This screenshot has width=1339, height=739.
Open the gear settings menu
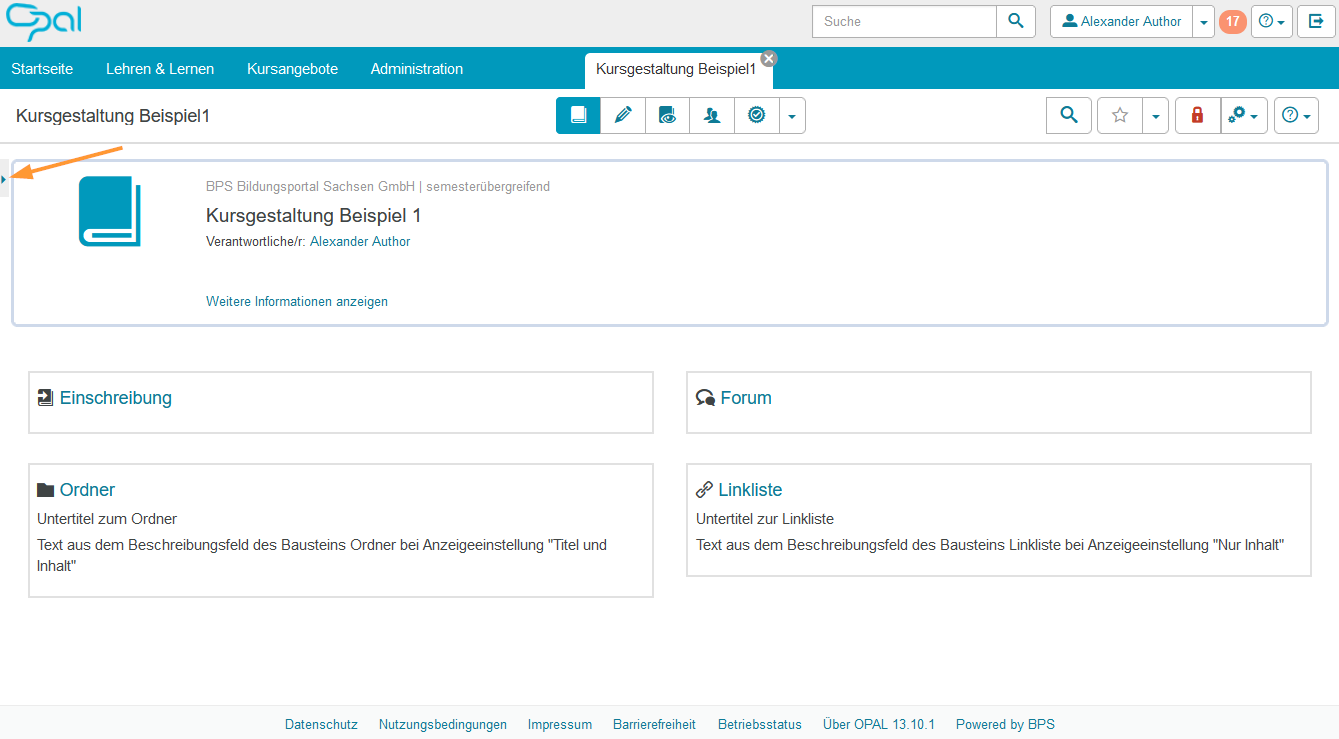1244,116
